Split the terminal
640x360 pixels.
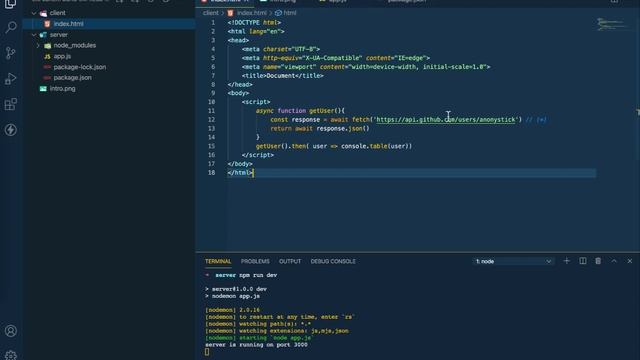click(x=583, y=261)
